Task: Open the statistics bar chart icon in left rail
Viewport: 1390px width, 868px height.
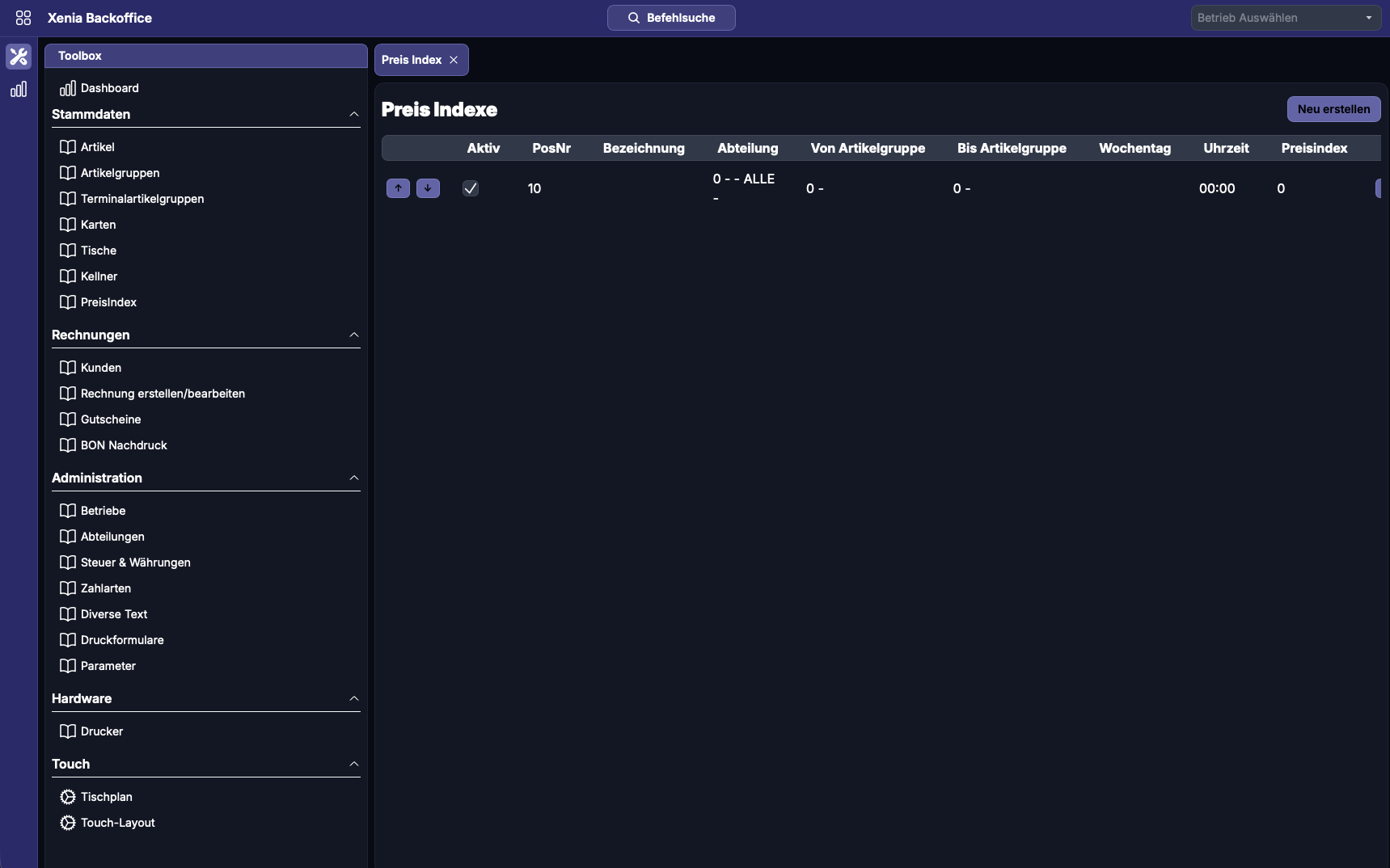Action: (x=19, y=90)
